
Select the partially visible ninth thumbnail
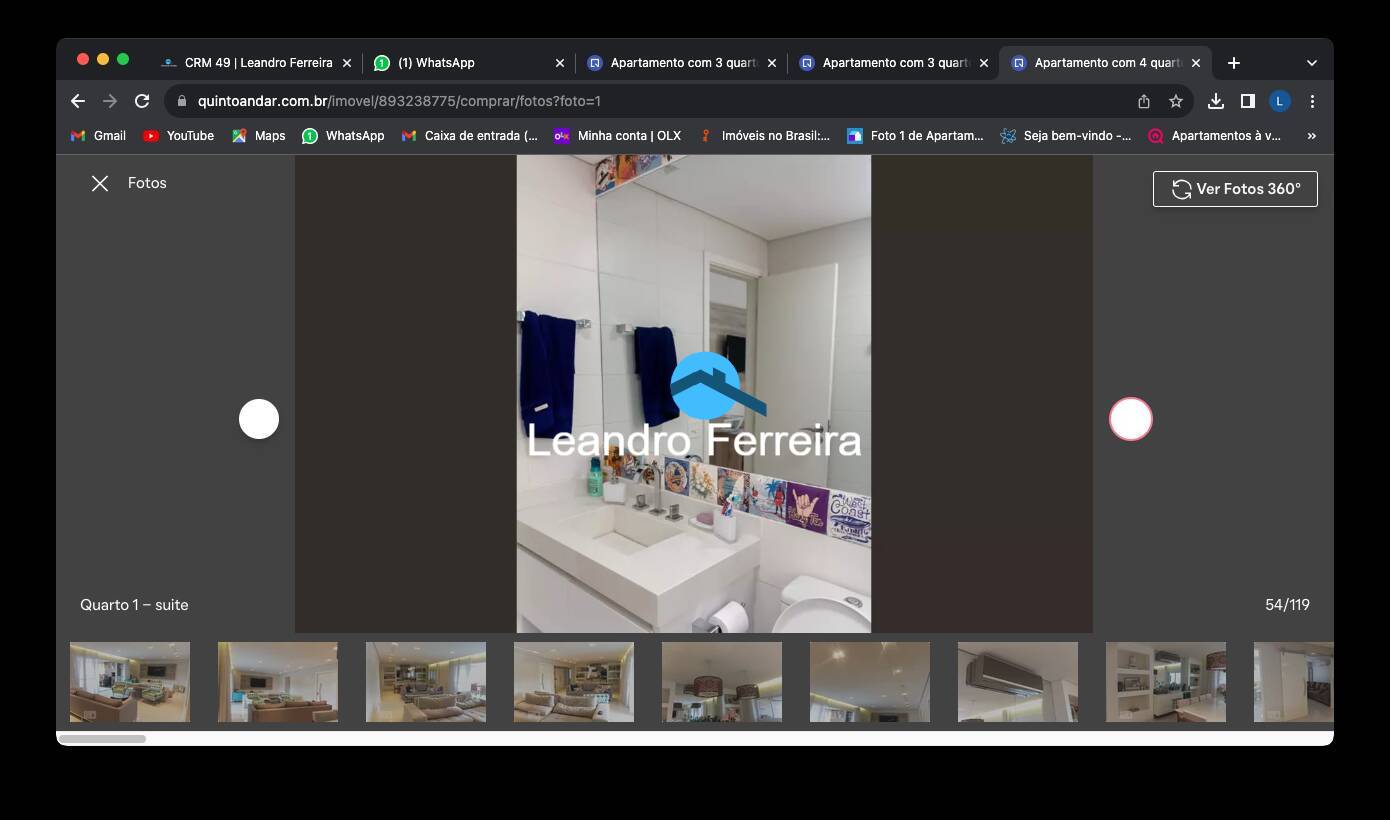[1294, 682]
